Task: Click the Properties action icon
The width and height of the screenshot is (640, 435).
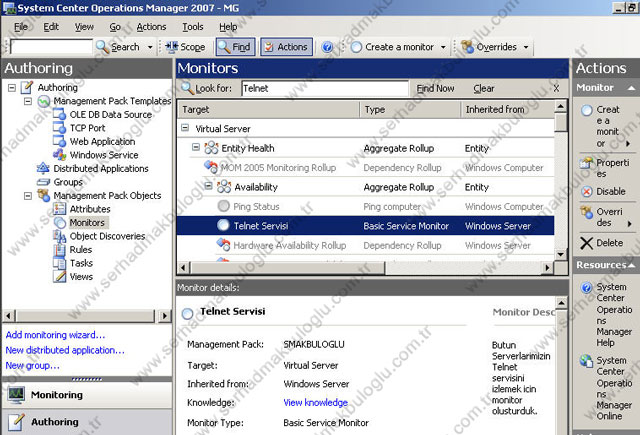Action: coord(586,164)
